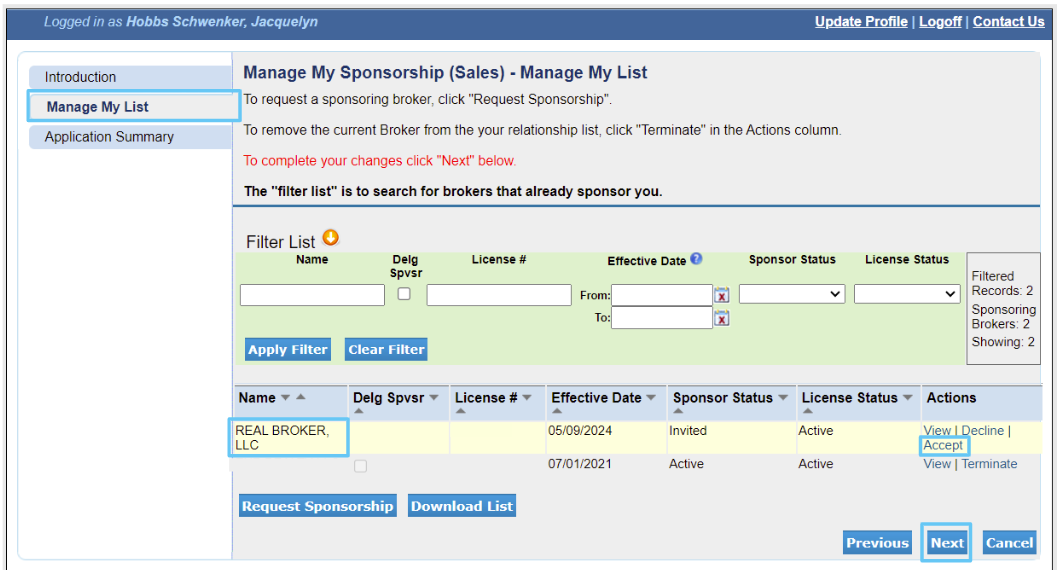Image resolution: width=1057 pixels, height=570 pixels.
Task: Sort License # column with its down arrow
Action: tap(526, 398)
